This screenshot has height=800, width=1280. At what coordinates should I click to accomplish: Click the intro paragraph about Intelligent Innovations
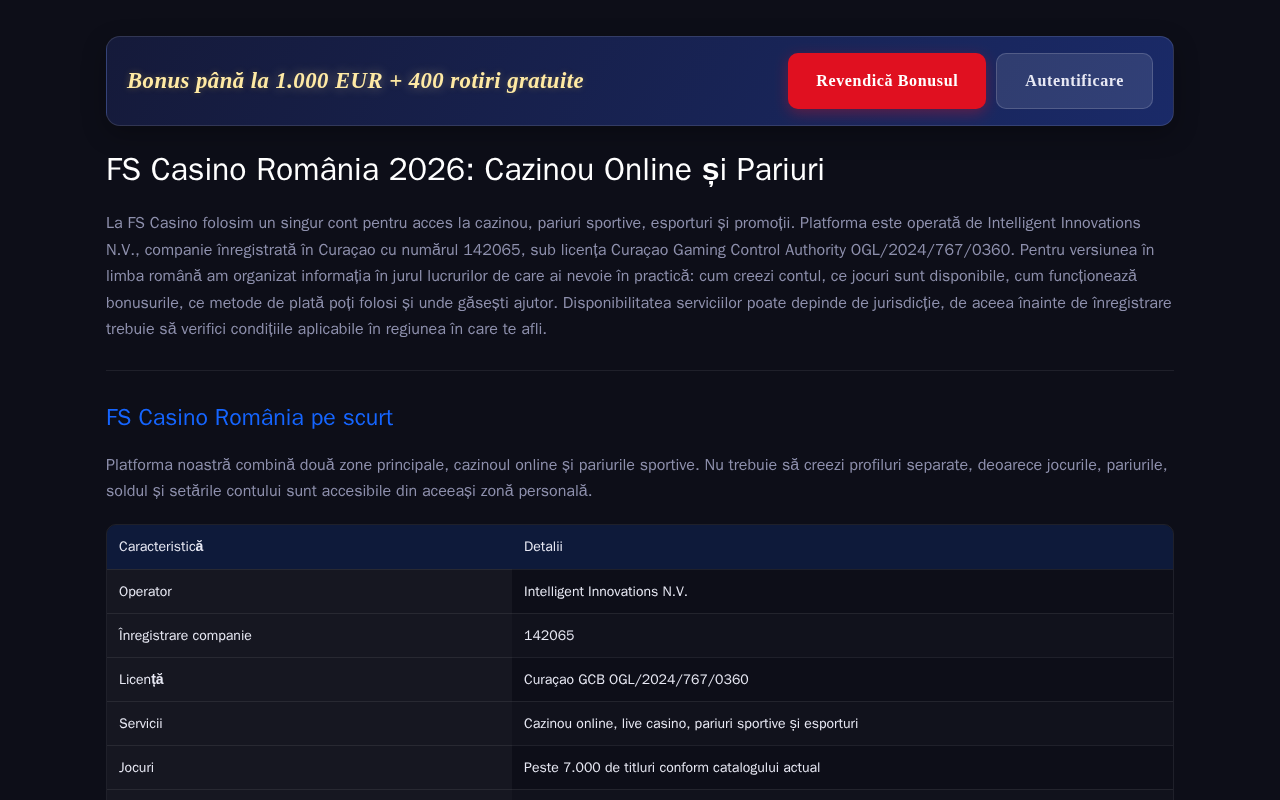pos(639,276)
